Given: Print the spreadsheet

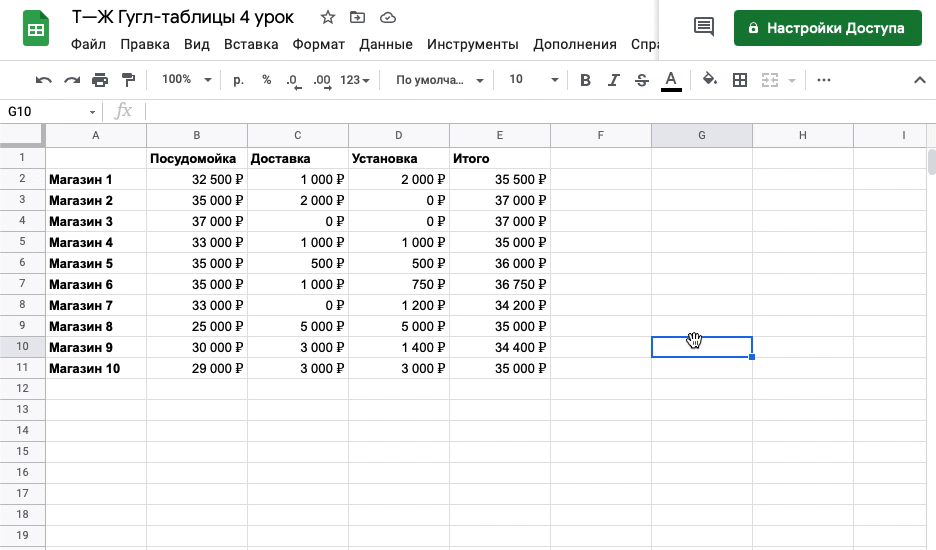Looking at the screenshot, I should [100, 80].
